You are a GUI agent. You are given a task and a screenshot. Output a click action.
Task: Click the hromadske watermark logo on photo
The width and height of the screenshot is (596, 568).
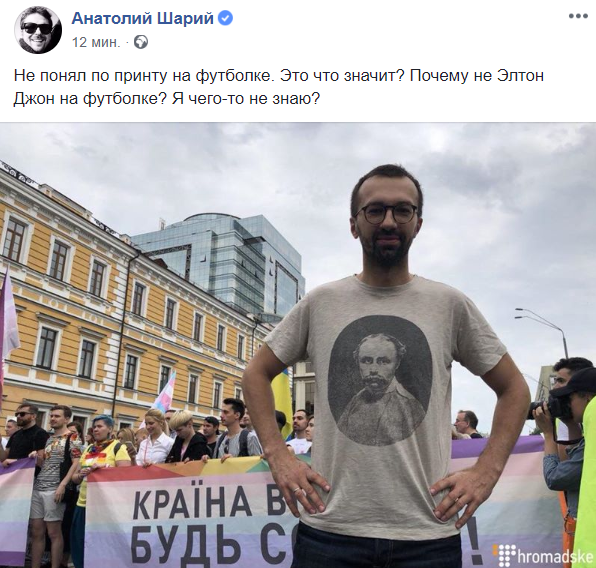(544, 555)
